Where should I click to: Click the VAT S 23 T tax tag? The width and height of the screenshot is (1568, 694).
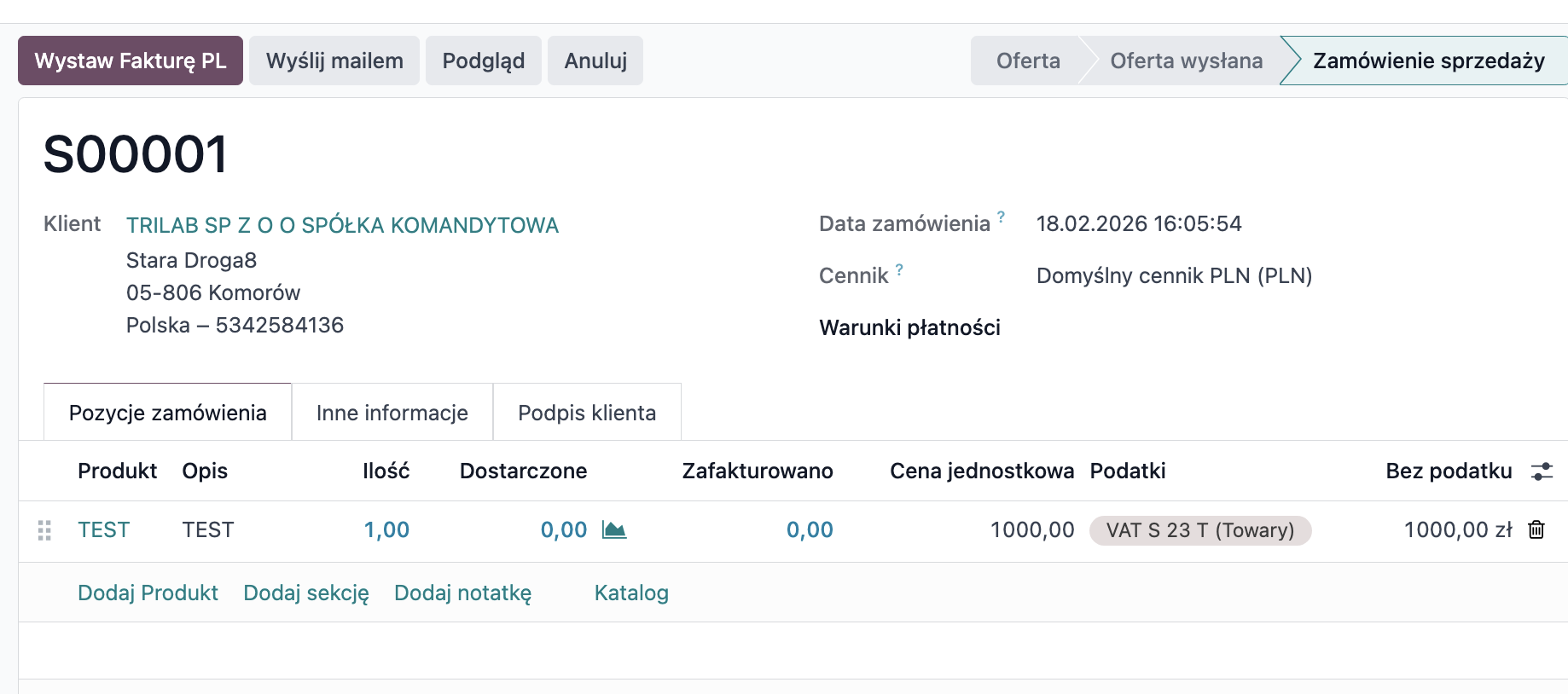(x=1199, y=530)
